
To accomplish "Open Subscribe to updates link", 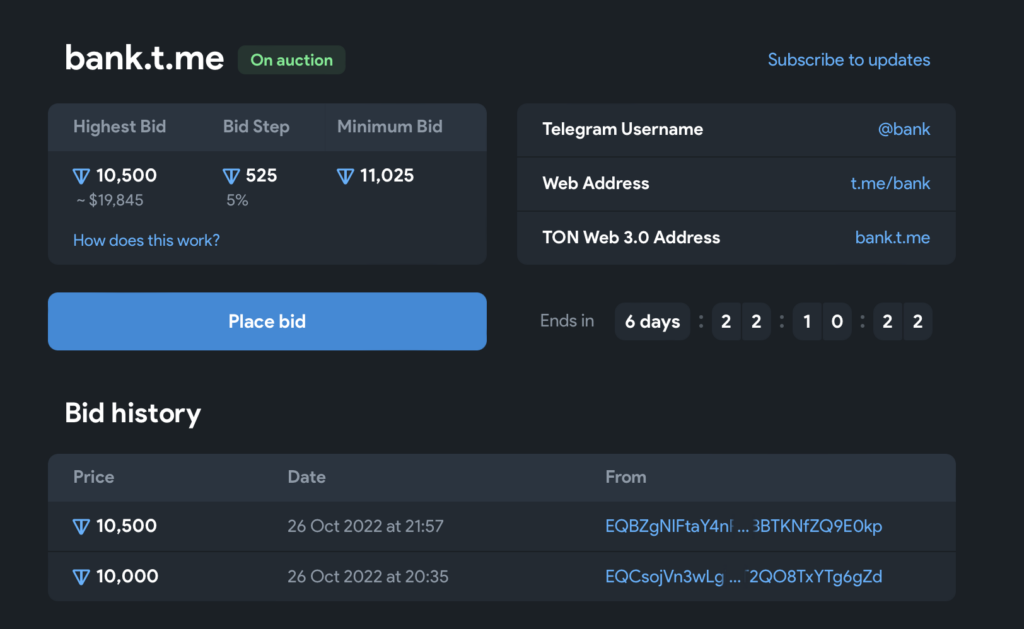I will 848,60.
